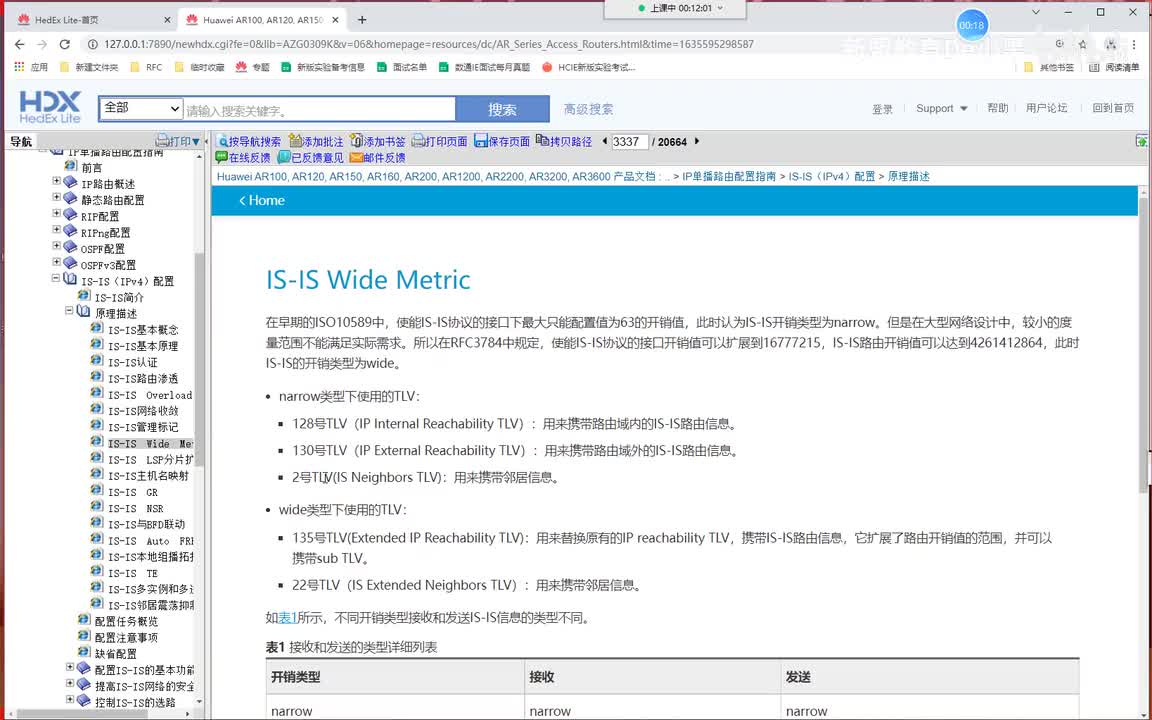The height and width of the screenshot is (720, 1152).
Task: Collapse the IS-IS（IPv4）配置 node
Action: (56, 278)
